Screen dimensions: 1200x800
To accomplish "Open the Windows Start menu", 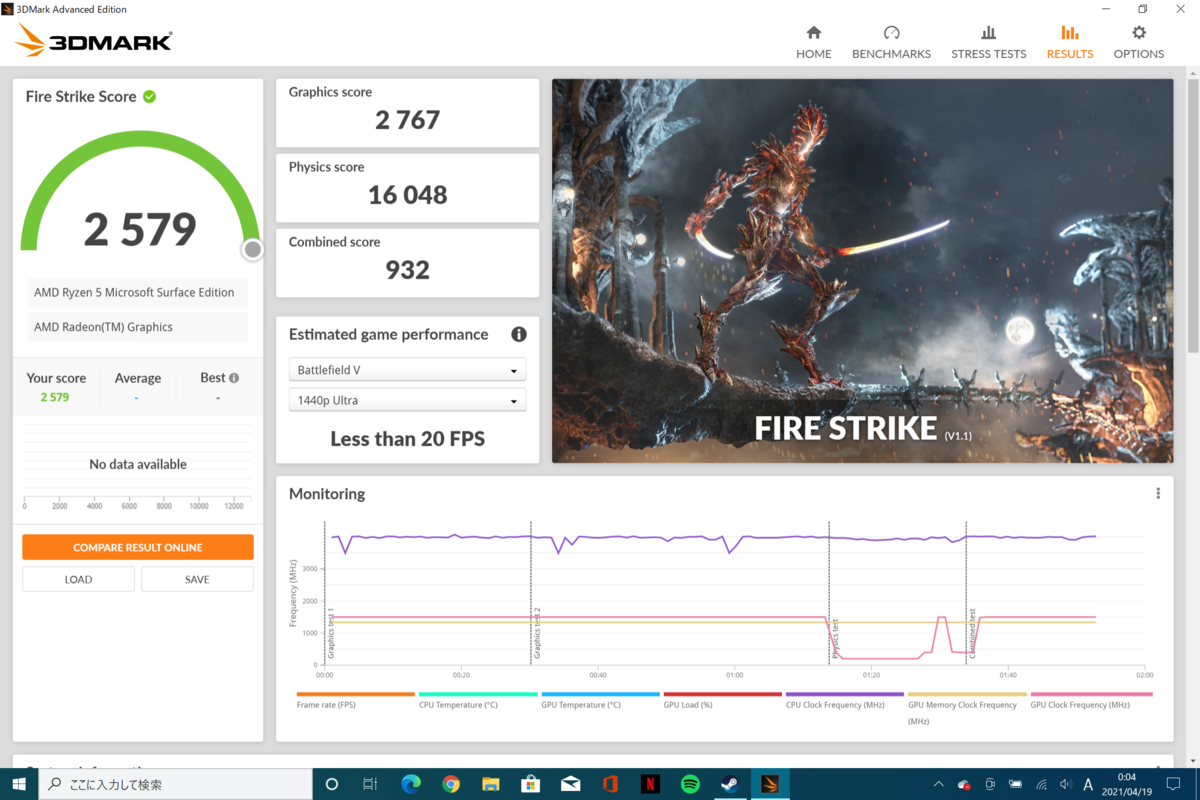I will (x=19, y=784).
